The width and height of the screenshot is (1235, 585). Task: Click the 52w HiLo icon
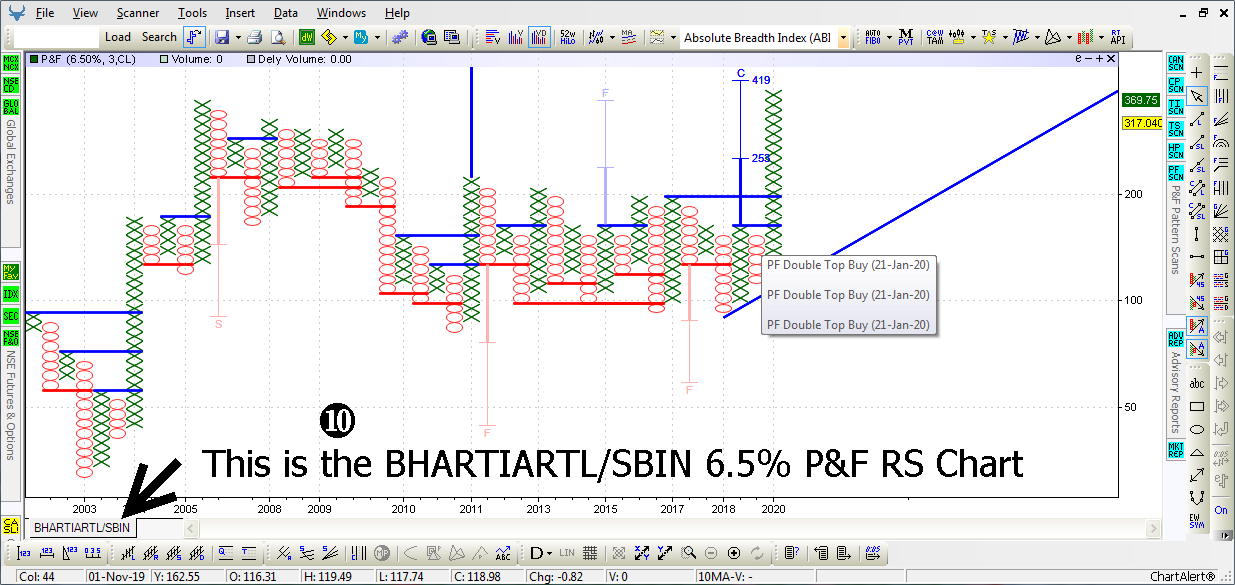tap(566, 37)
